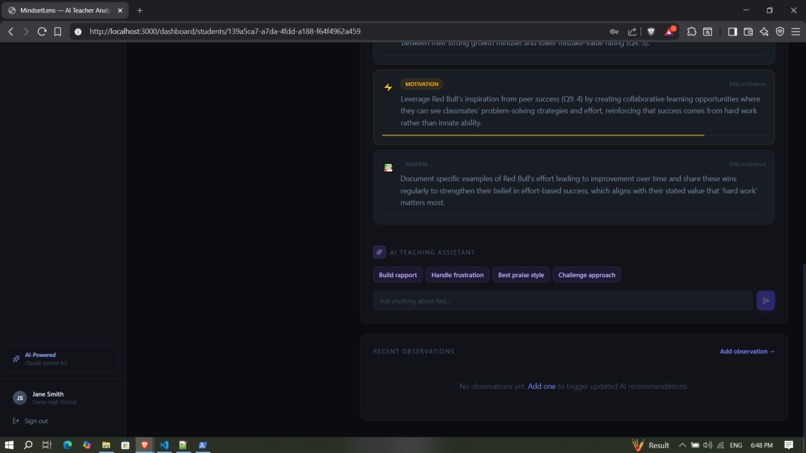
Task: Open the saved passwords key icon
Action: click(x=614, y=31)
